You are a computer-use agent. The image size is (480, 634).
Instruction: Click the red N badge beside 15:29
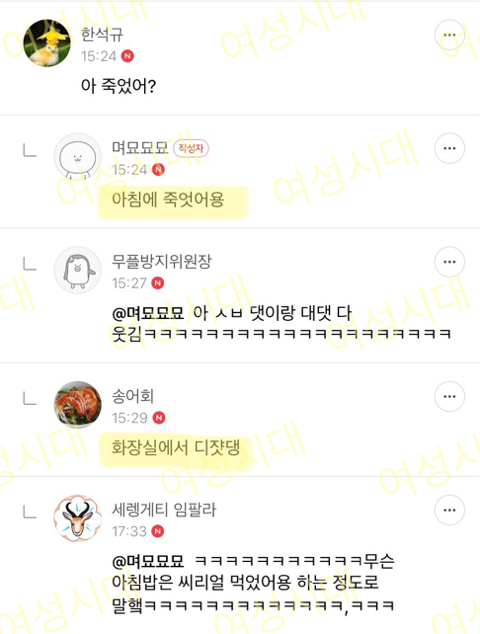(x=159, y=418)
